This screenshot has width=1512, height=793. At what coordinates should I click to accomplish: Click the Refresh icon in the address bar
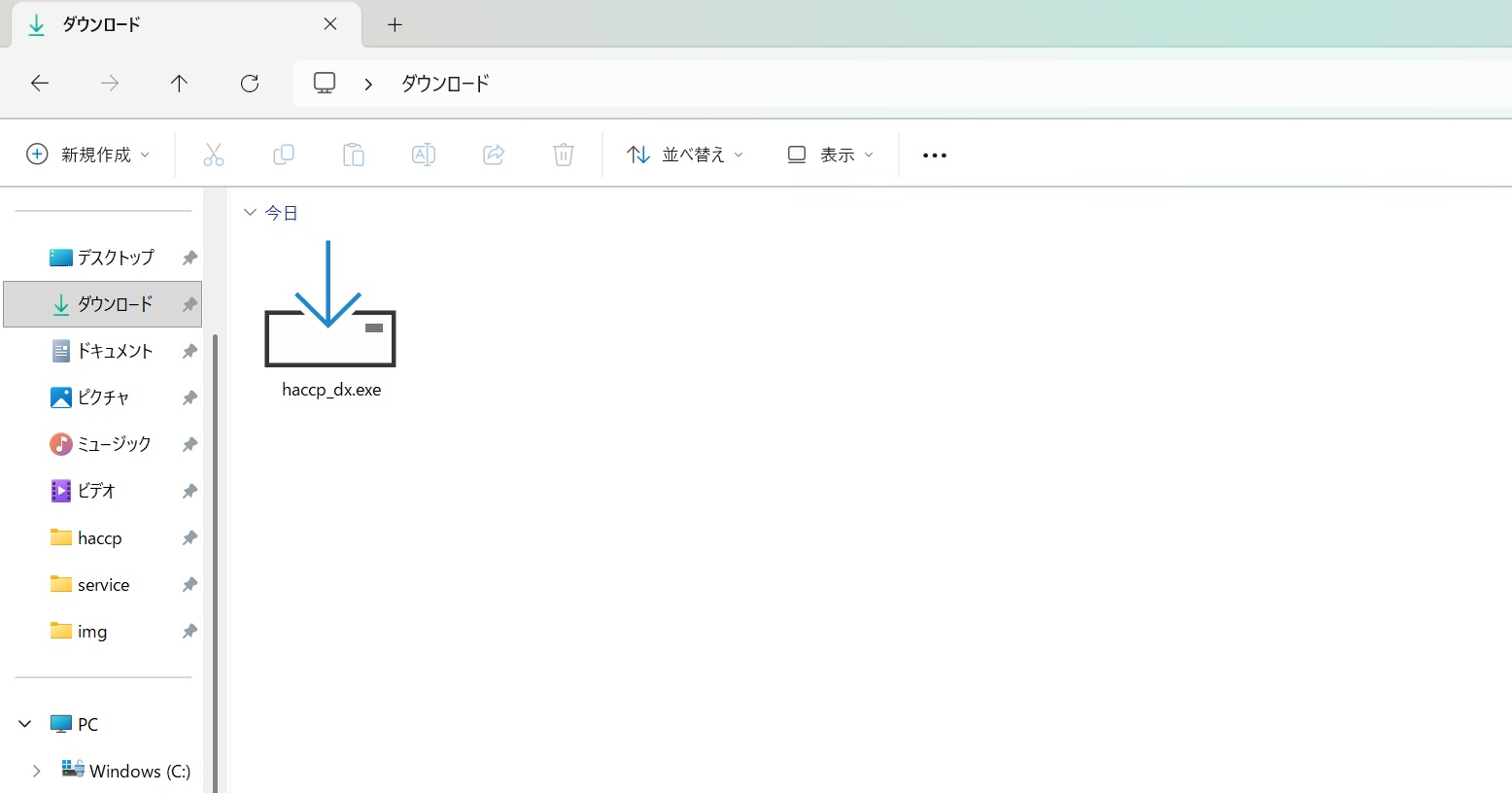click(x=249, y=84)
